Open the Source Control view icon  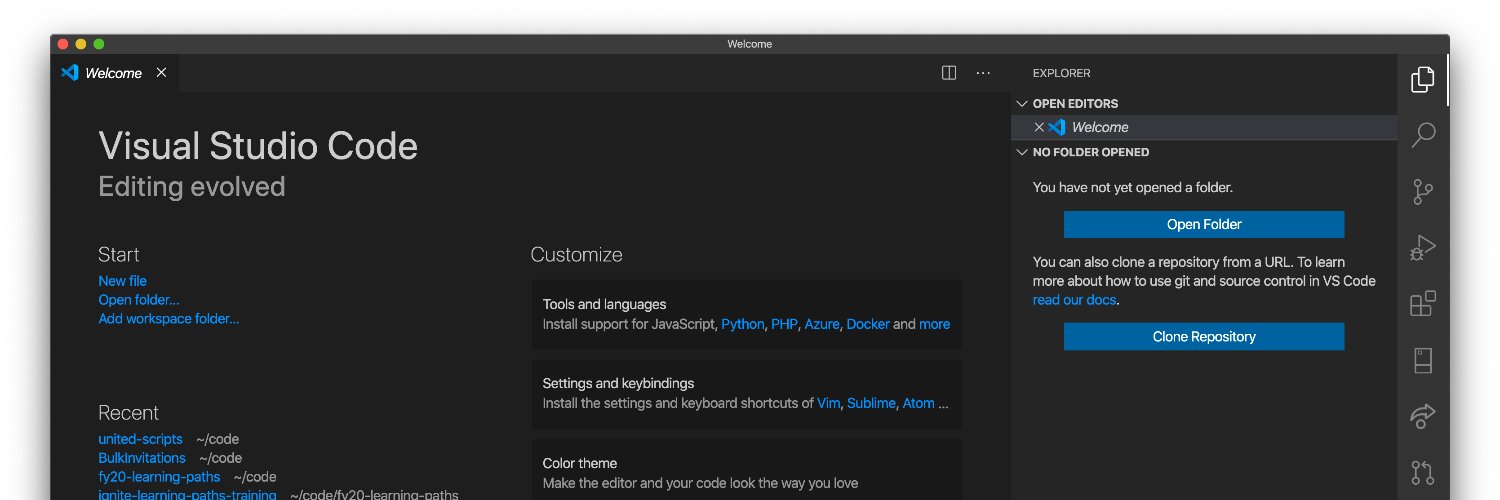pyautogui.click(x=1422, y=191)
